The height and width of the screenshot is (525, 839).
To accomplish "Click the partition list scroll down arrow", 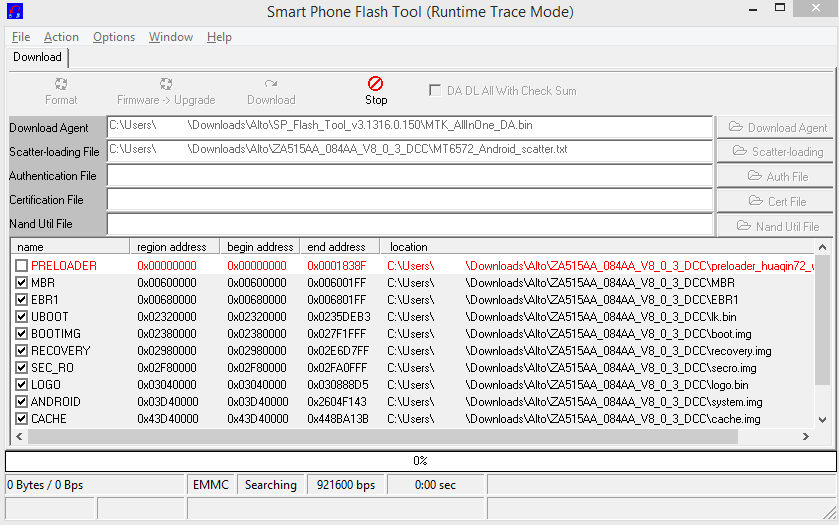I will [x=822, y=420].
